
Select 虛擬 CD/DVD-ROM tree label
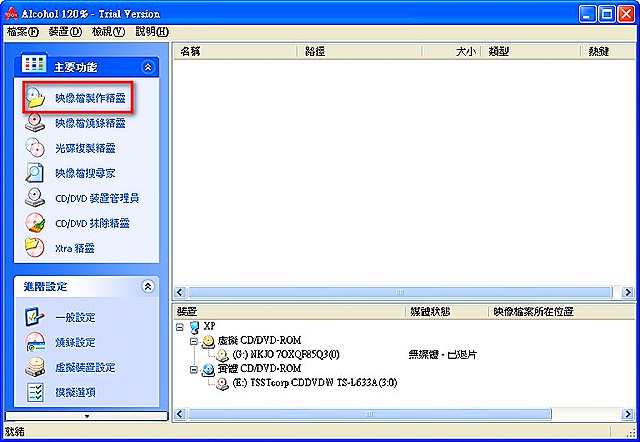(259, 340)
